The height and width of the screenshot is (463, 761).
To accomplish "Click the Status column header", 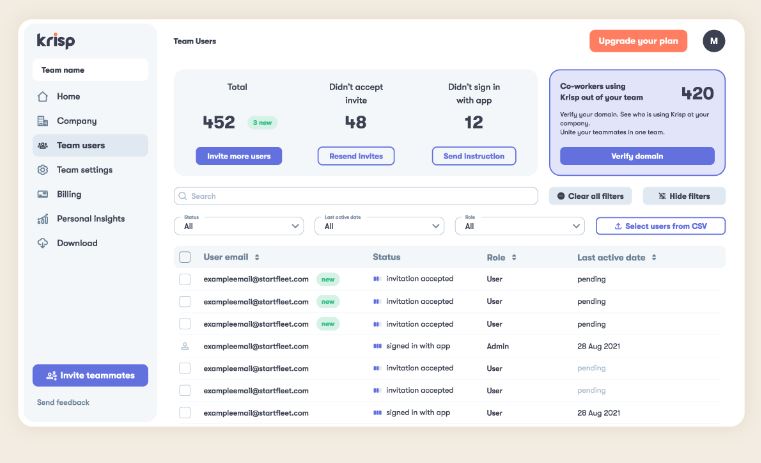I will click(386, 257).
